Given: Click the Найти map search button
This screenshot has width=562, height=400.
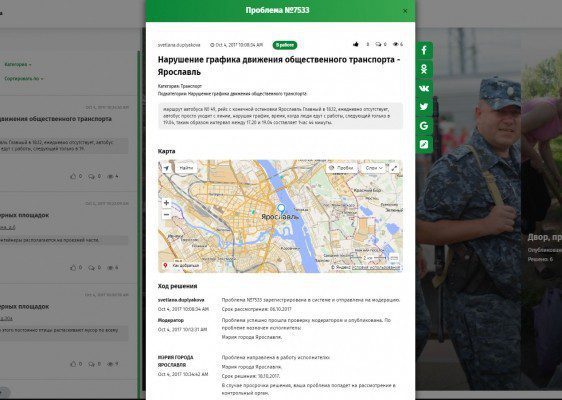Looking at the screenshot, I should [x=186, y=168].
